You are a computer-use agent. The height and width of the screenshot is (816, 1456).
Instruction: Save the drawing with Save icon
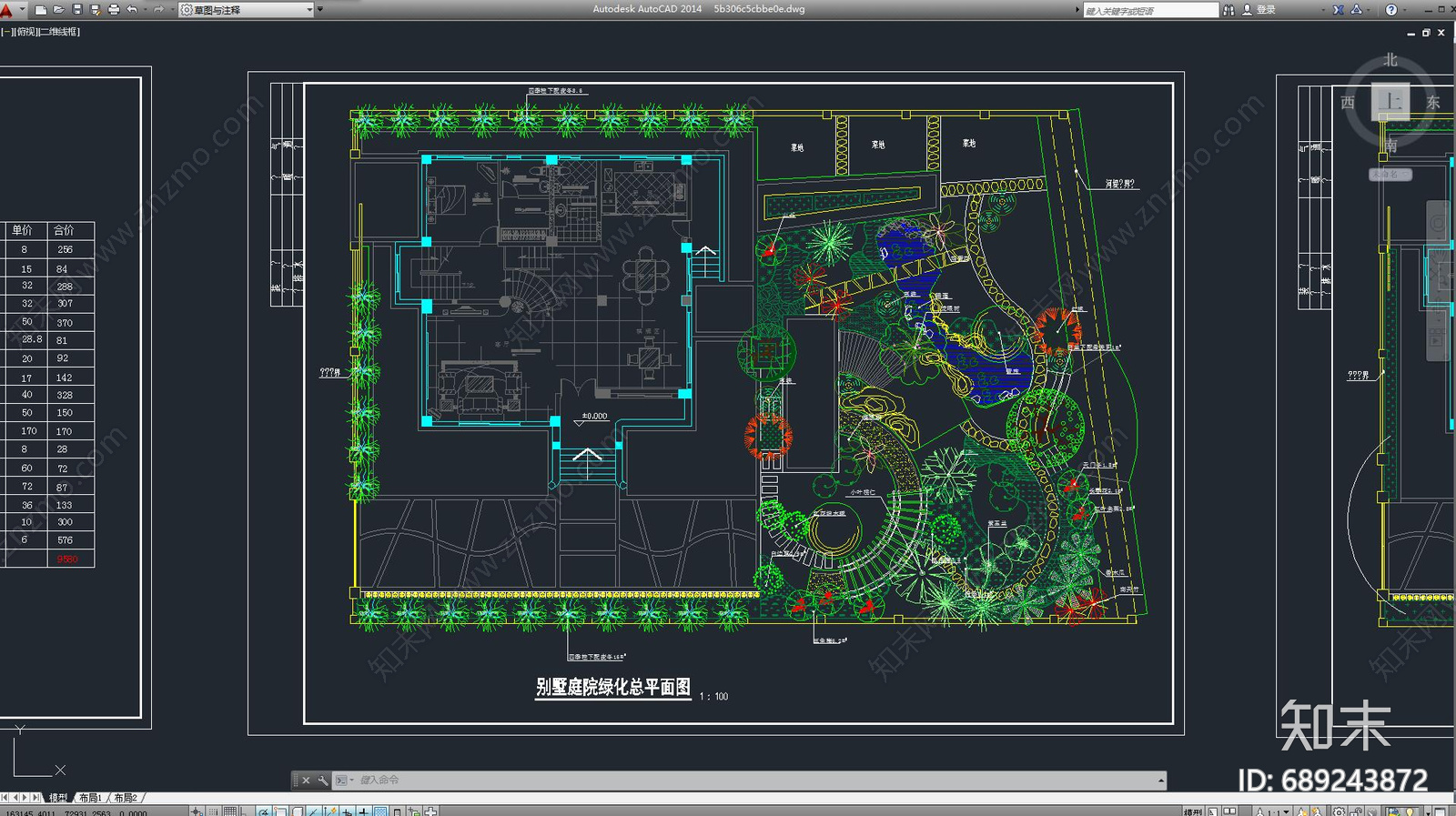point(77,10)
